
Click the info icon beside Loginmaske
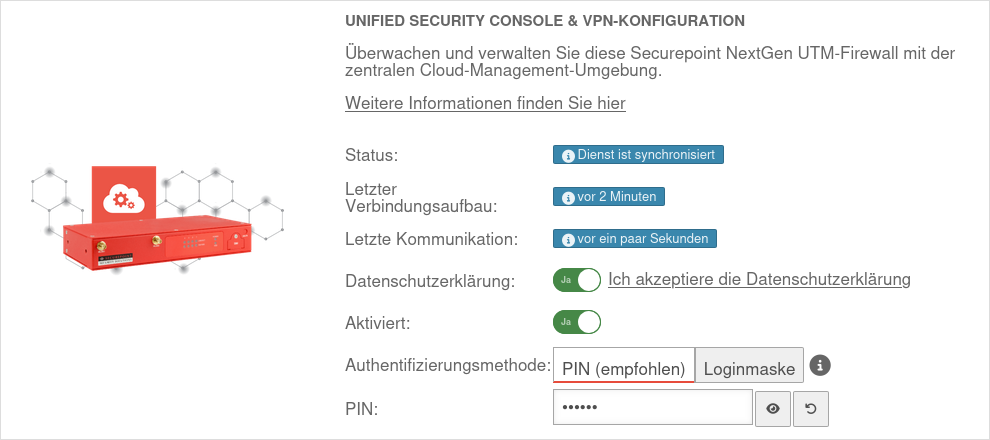coord(820,366)
